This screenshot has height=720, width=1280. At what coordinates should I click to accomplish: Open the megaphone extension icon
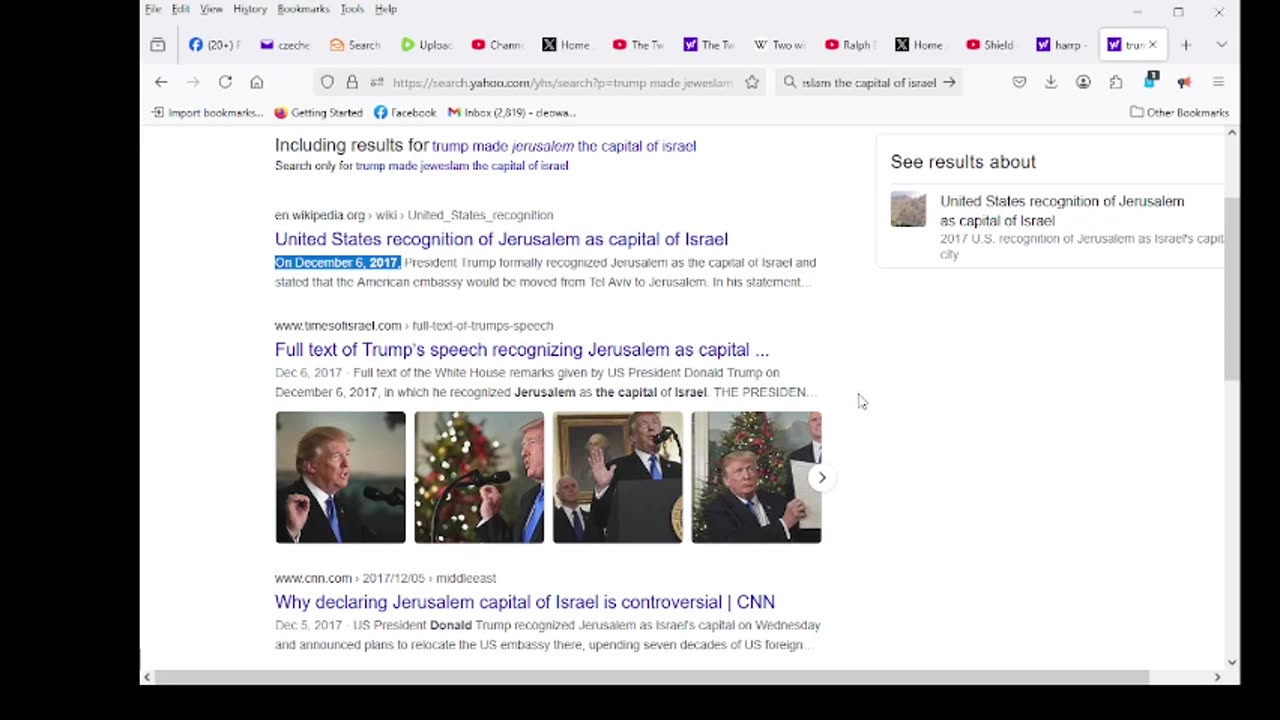pos(1184,82)
